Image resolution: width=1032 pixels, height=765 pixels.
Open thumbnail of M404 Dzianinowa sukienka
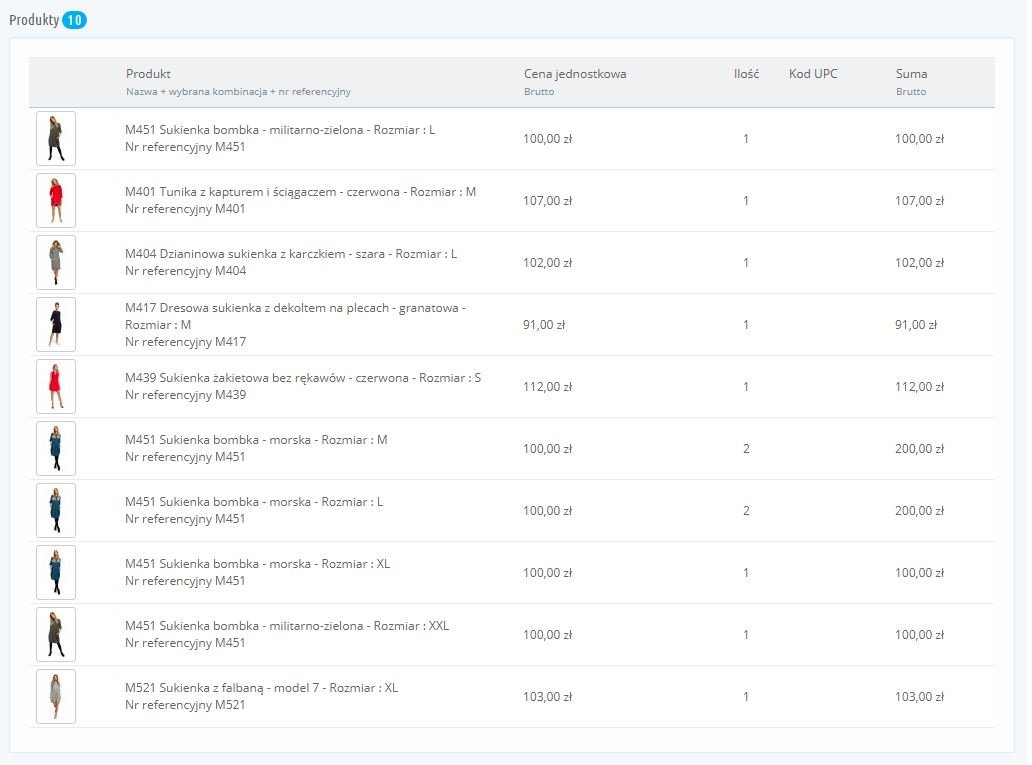56,262
